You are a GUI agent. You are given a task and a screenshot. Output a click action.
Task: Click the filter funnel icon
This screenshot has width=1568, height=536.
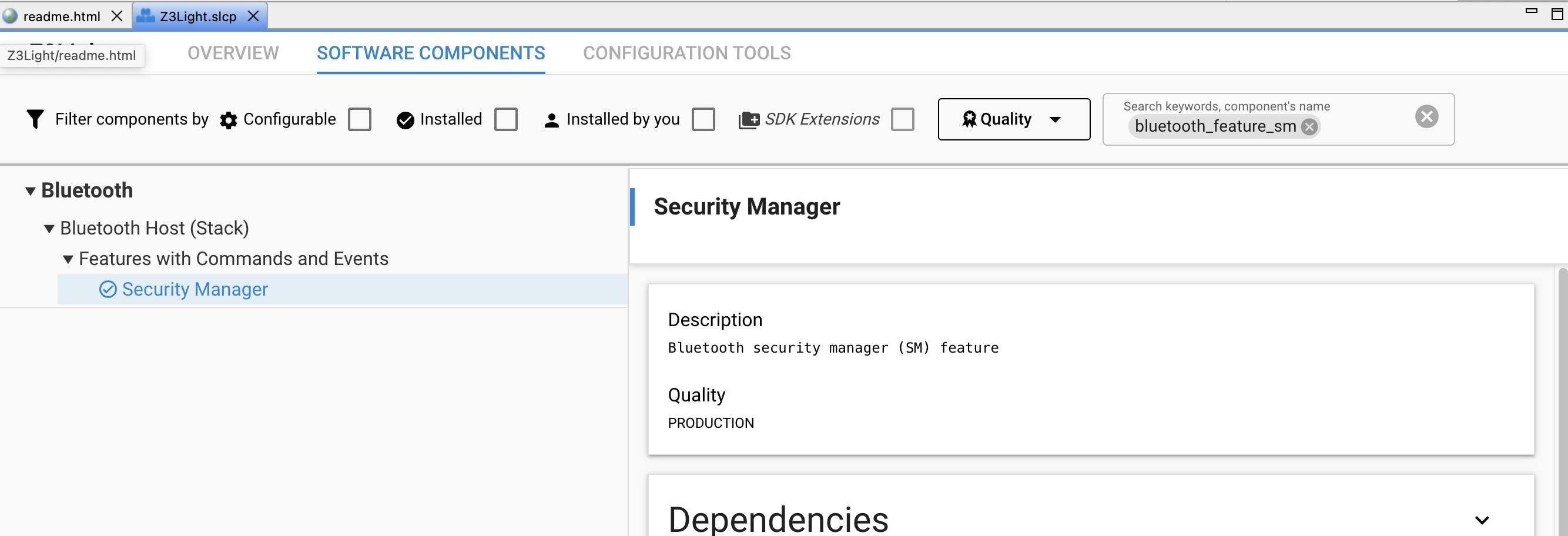[x=35, y=119]
